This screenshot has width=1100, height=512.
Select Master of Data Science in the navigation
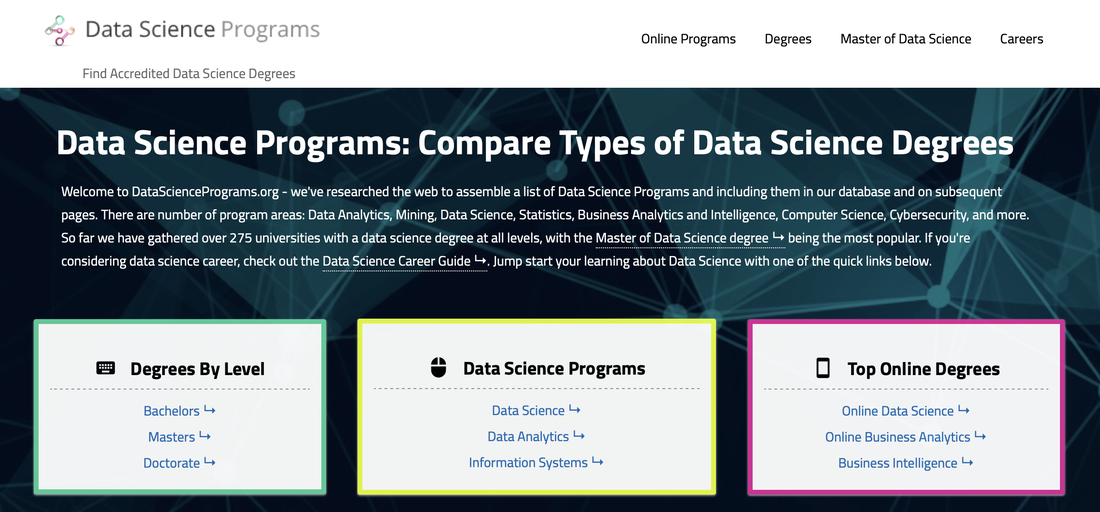pyautogui.click(x=906, y=39)
